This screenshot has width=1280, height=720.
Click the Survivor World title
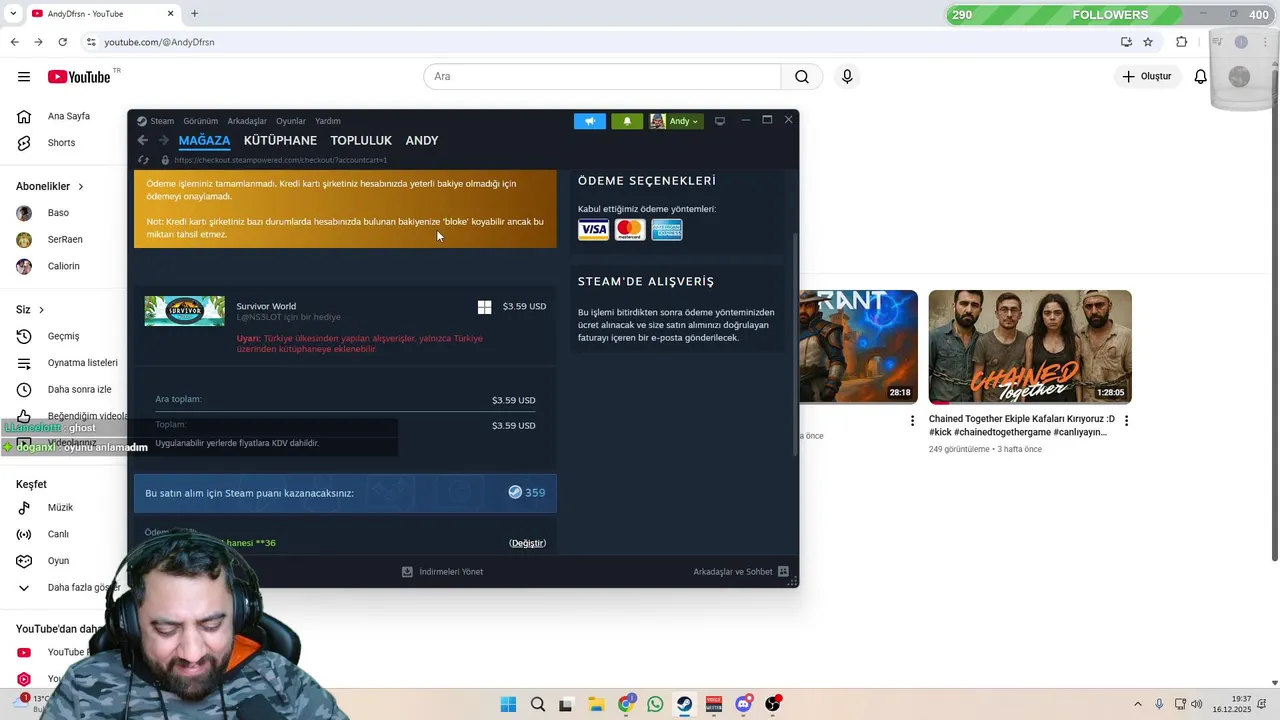point(266,306)
